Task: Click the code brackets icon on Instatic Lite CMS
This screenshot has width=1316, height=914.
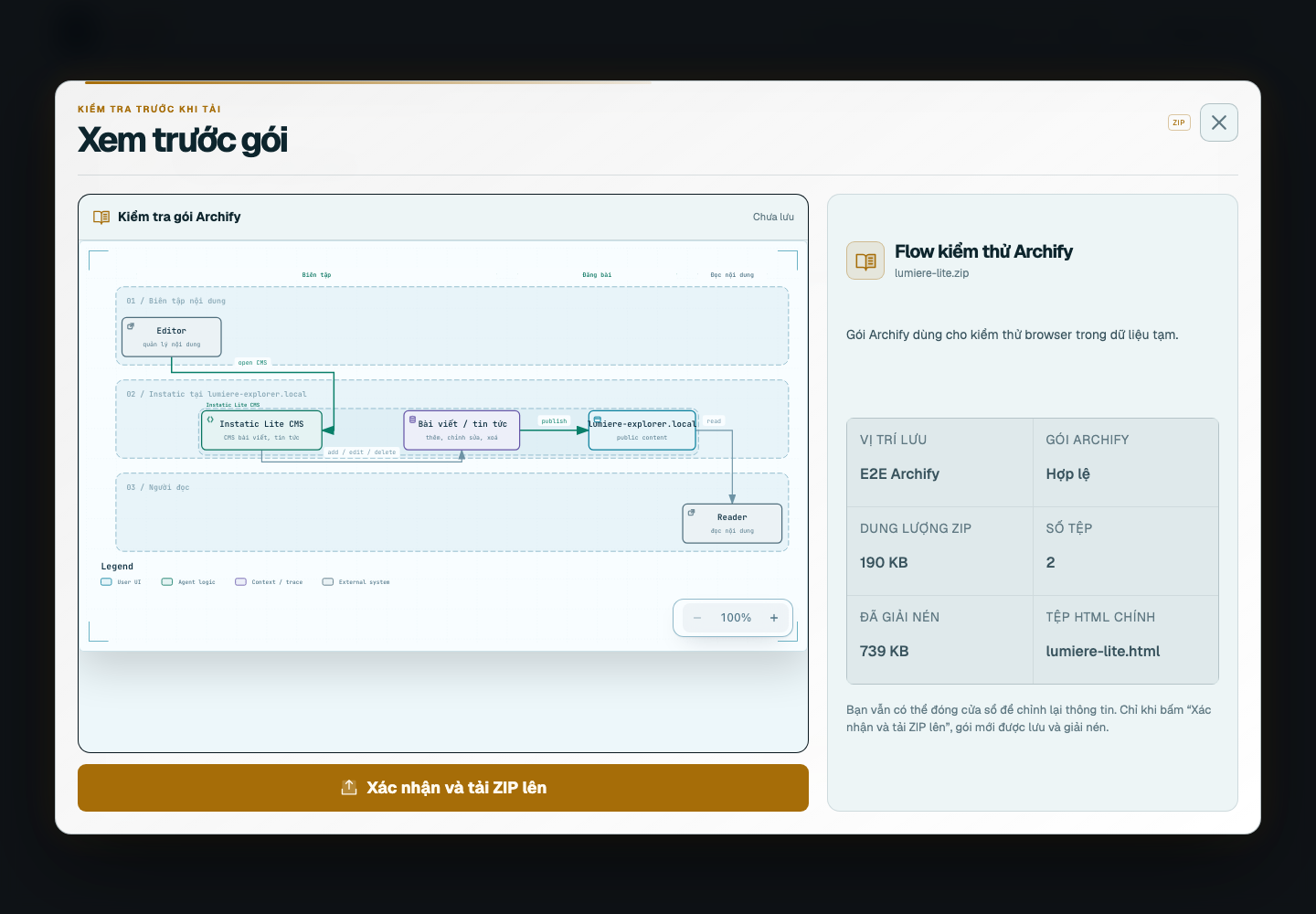Action: 210,420
